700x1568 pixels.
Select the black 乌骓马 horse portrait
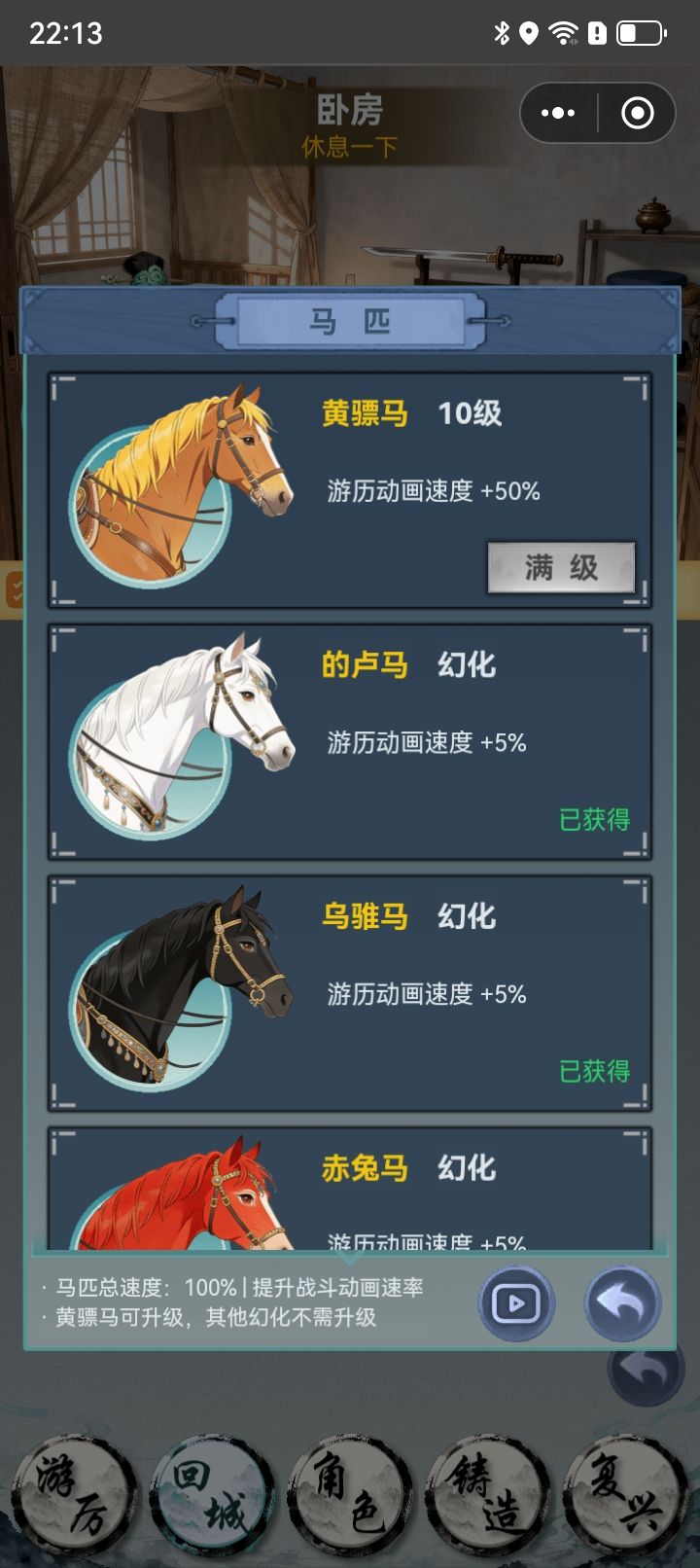click(180, 987)
